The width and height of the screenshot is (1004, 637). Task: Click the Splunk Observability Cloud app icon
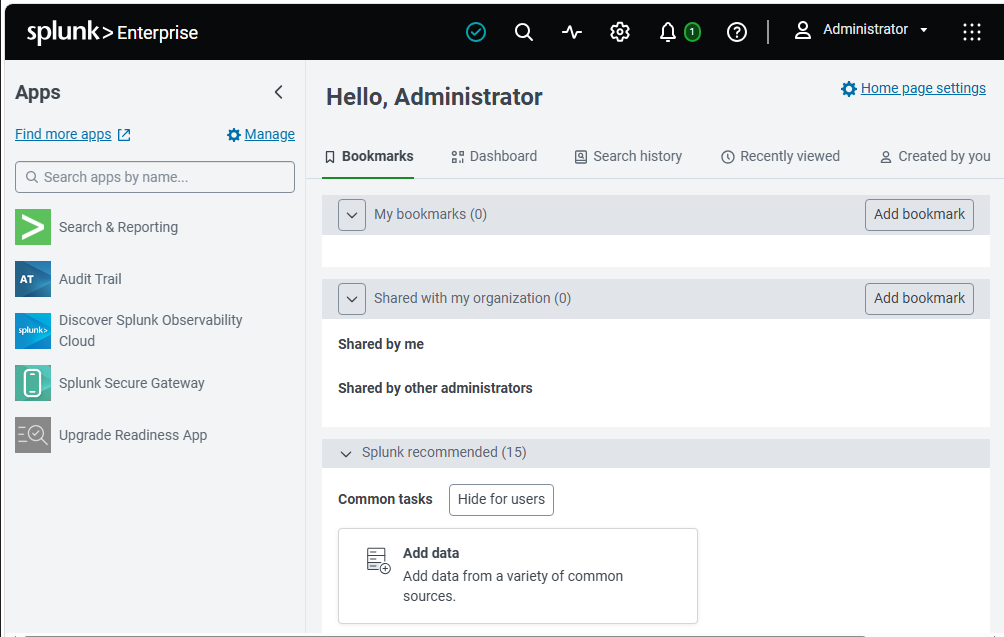coord(33,330)
